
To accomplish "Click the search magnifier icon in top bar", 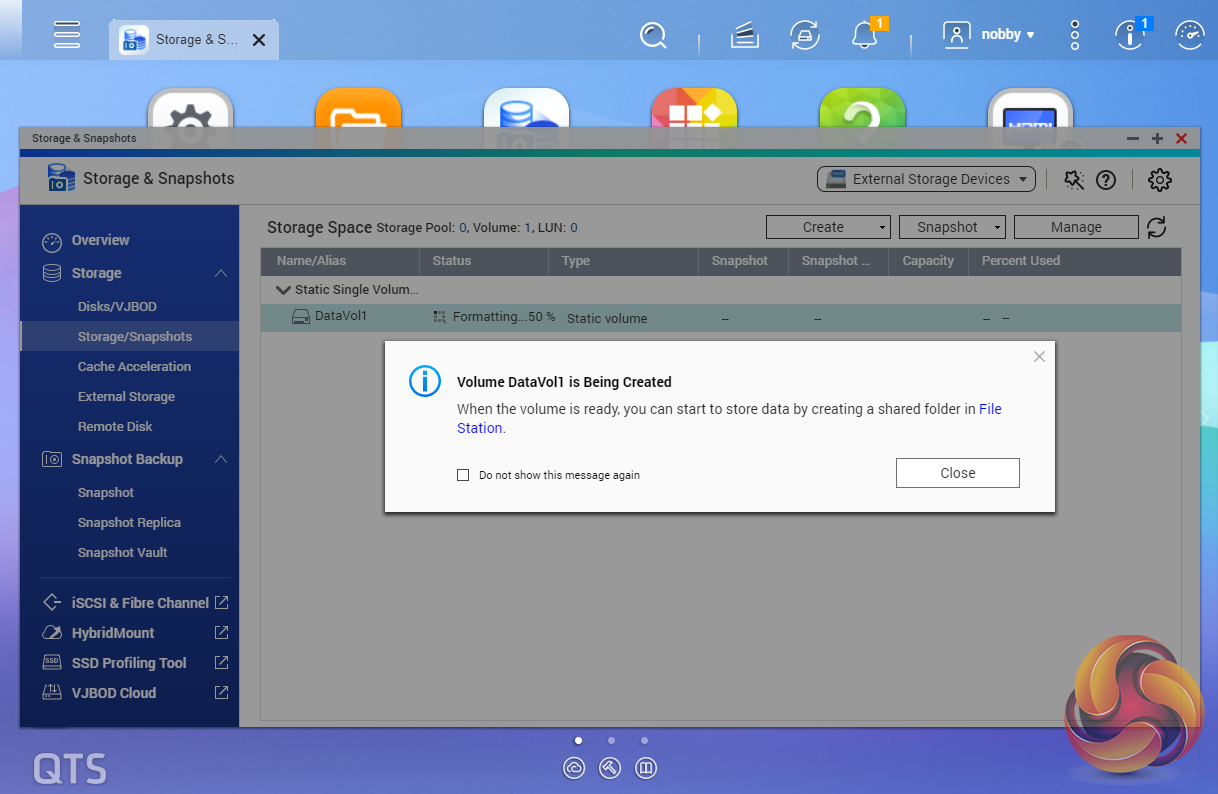I will [x=653, y=36].
